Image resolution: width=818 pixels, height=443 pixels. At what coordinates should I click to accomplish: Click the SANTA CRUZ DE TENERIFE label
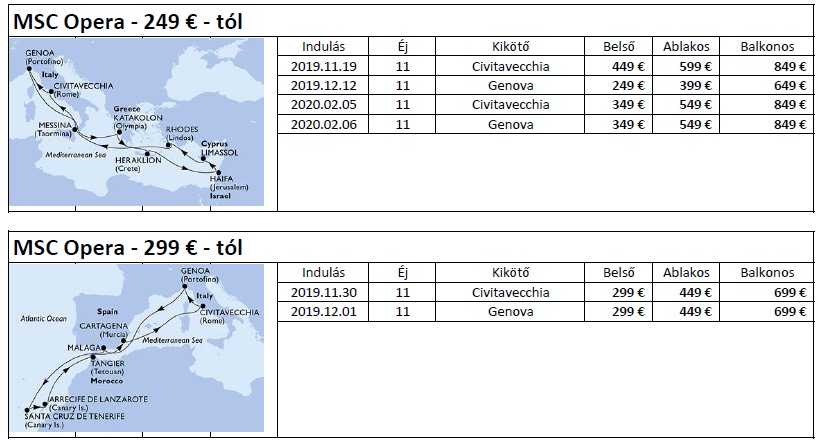pyautogui.click(x=75, y=421)
